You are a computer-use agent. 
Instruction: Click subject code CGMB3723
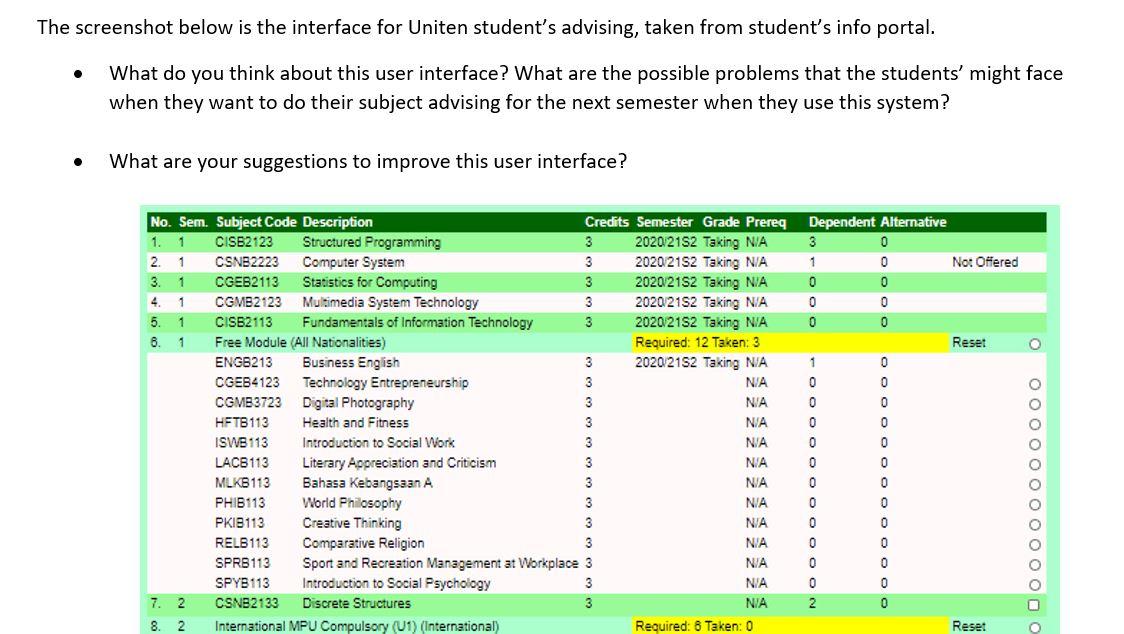tap(248, 402)
